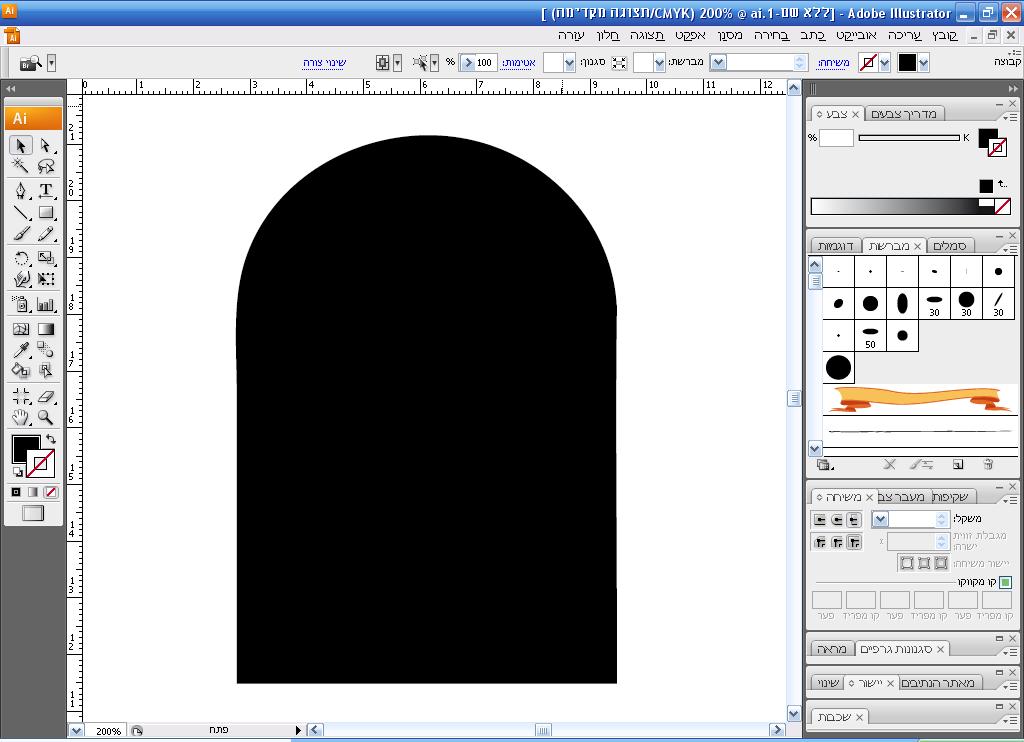Pick the Eyedropper tool
Screen dimensions: 1024x742
coord(21,349)
